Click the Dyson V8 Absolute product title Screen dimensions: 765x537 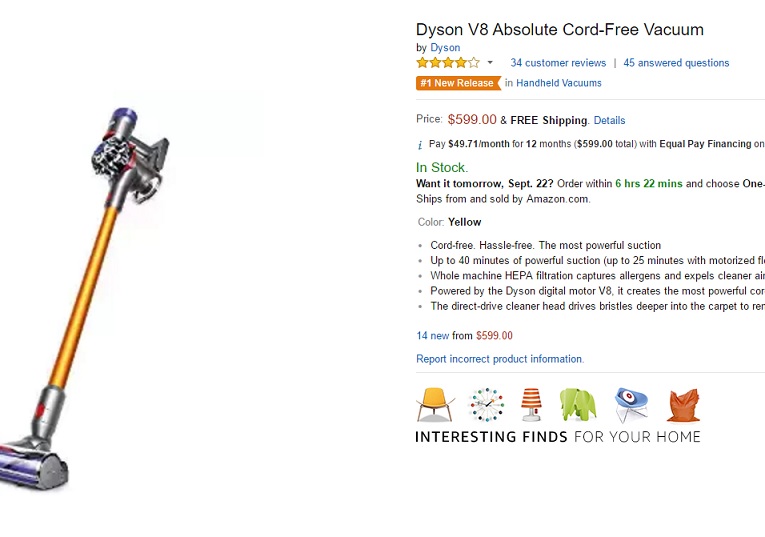point(560,29)
